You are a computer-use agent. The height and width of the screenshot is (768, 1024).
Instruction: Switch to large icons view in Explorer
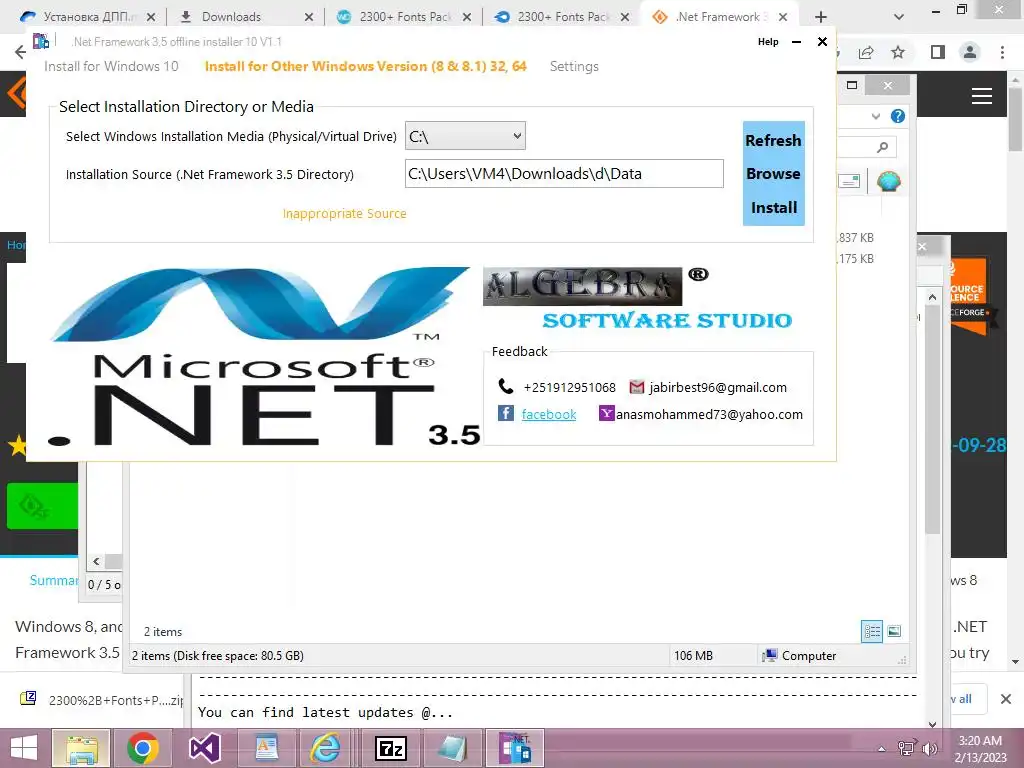click(894, 632)
